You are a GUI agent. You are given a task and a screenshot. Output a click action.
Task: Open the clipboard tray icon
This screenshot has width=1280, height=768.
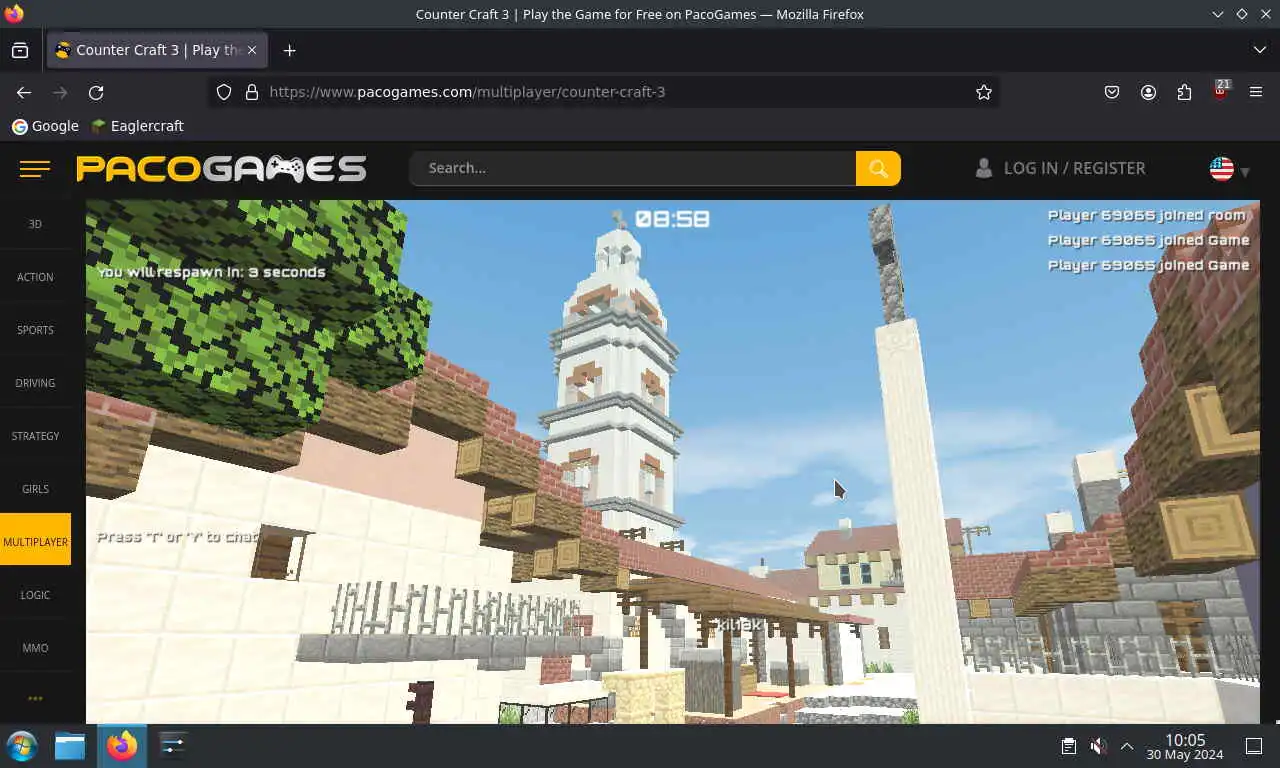pyautogui.click(x=1068, y=746)
